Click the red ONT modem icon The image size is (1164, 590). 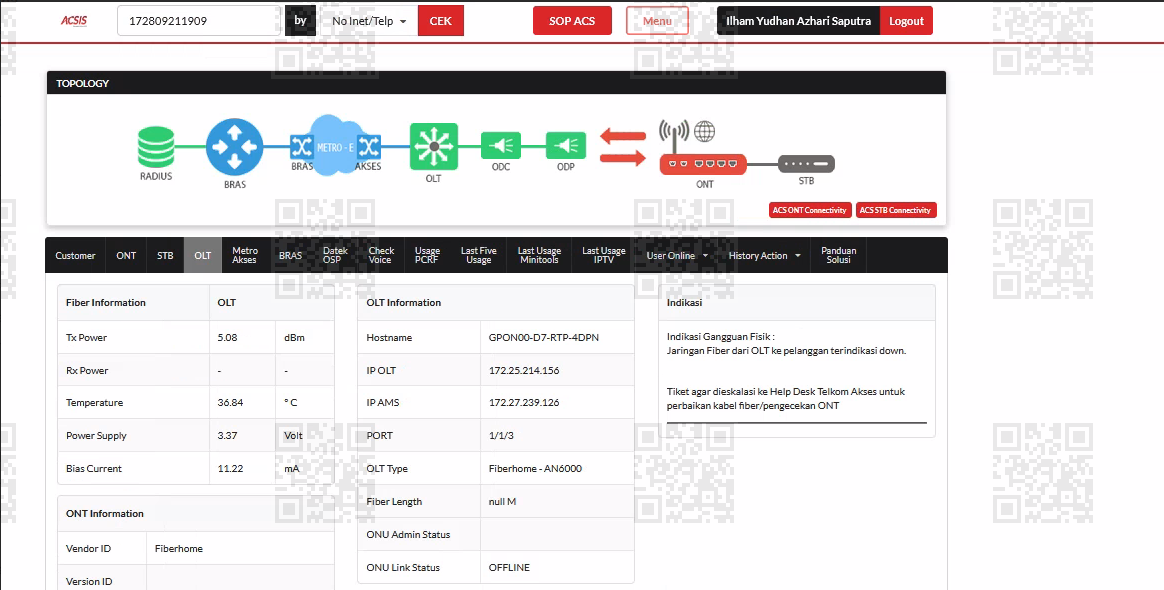pos(702,164)
